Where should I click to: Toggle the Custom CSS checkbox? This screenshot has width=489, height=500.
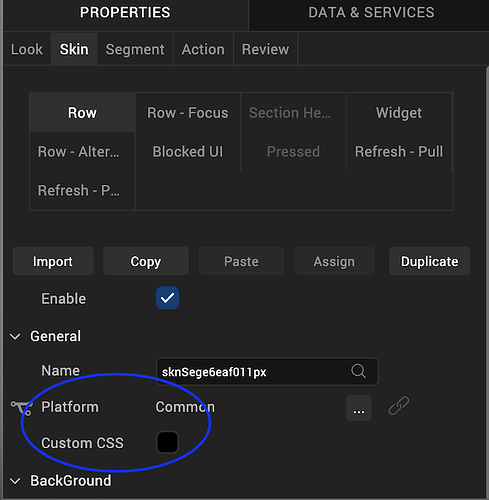(167, 442)
